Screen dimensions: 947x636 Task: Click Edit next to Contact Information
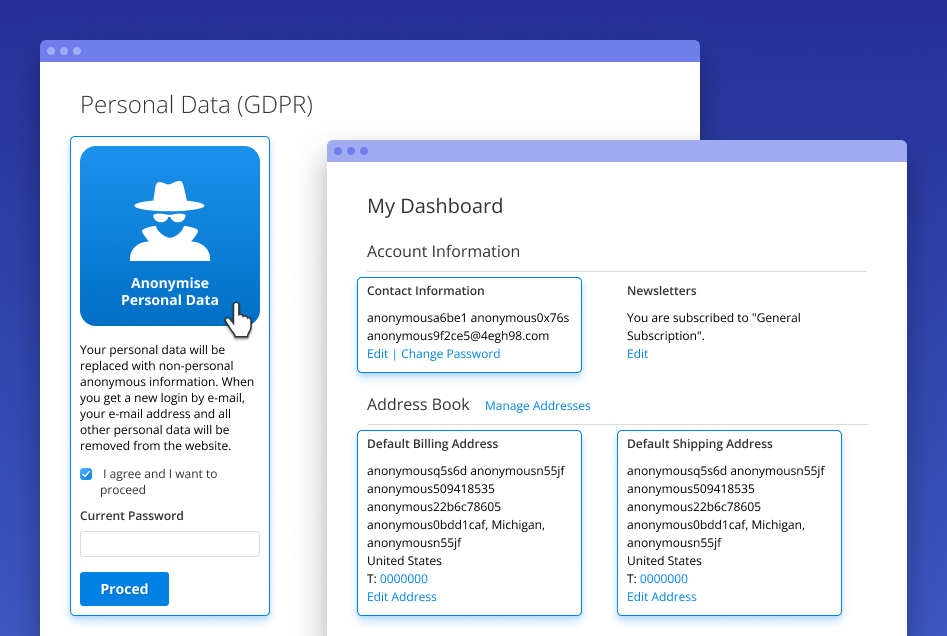click(x=377, y=353)
